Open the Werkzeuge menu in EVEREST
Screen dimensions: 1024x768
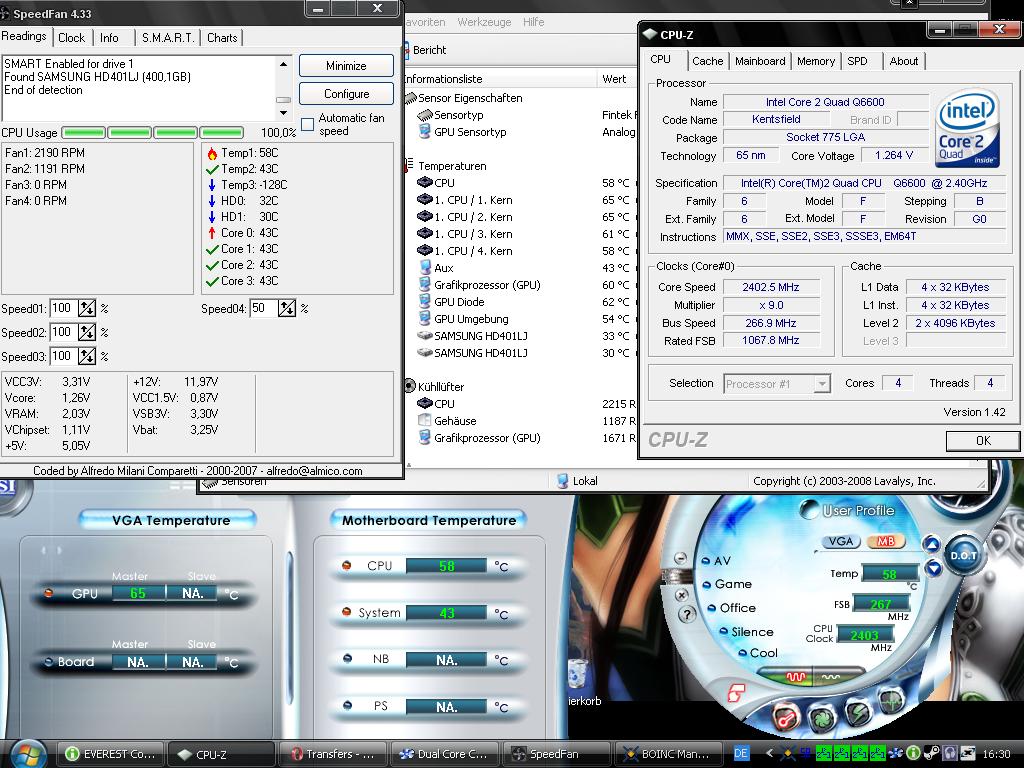tap(485, 22)
